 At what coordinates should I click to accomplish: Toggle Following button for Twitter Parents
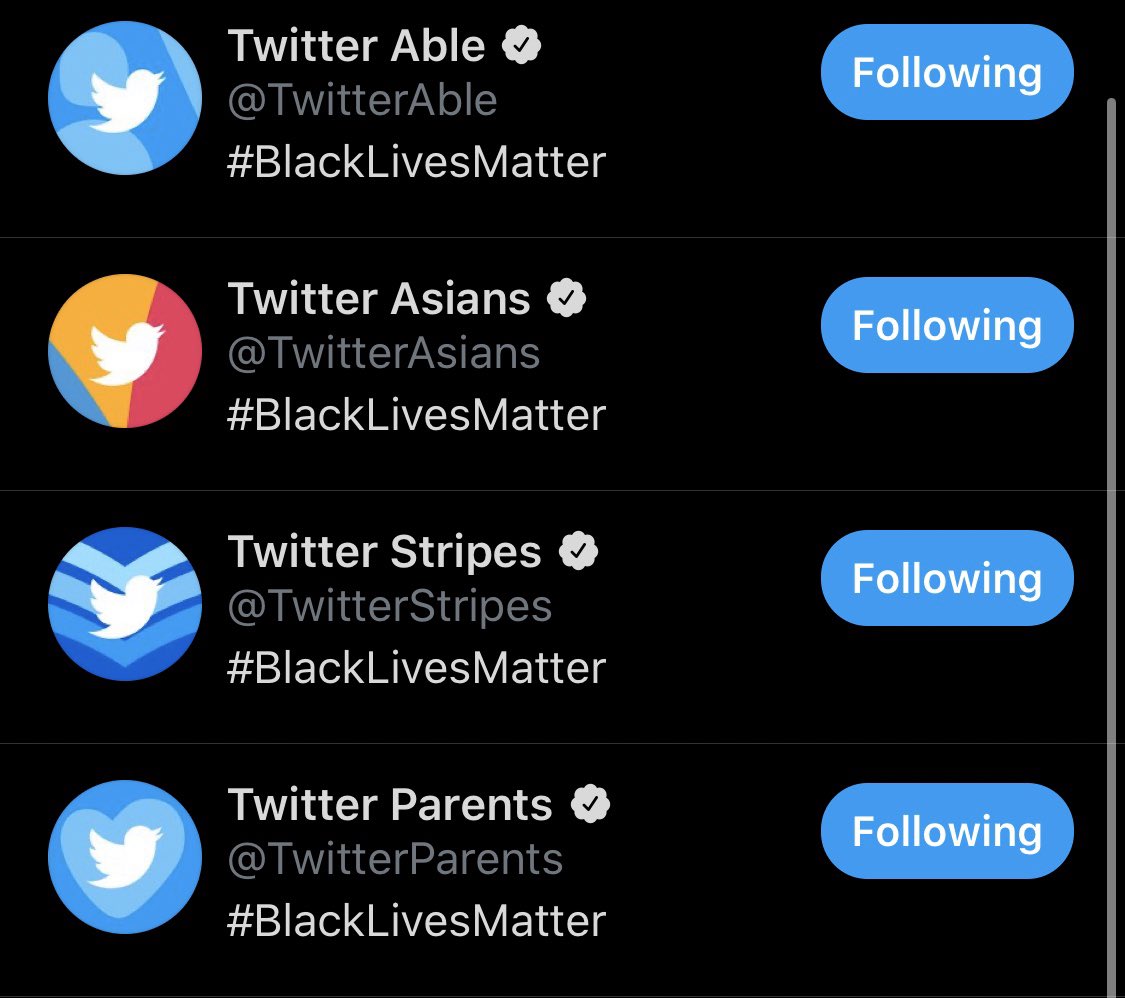(x=947, y=831)
